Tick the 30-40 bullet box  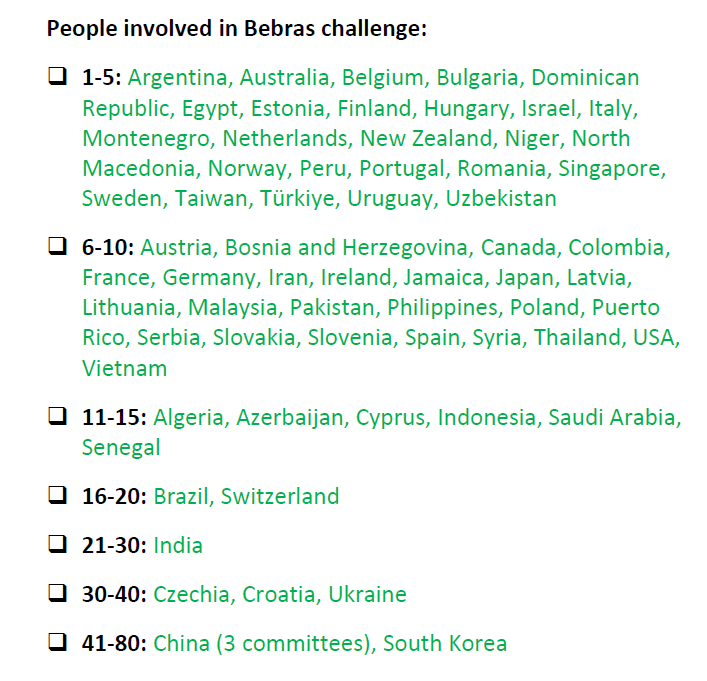coord(58,593)
